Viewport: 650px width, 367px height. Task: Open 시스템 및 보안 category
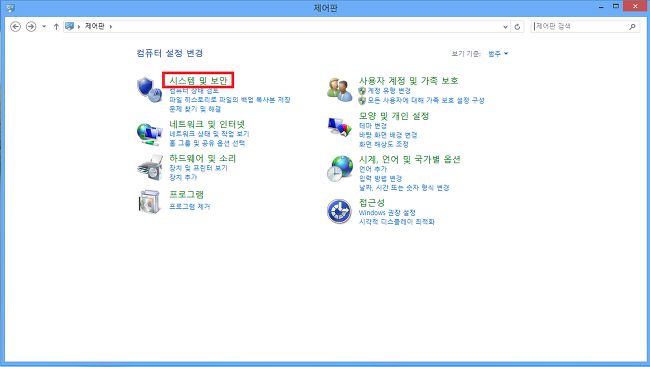coord(198,80)
